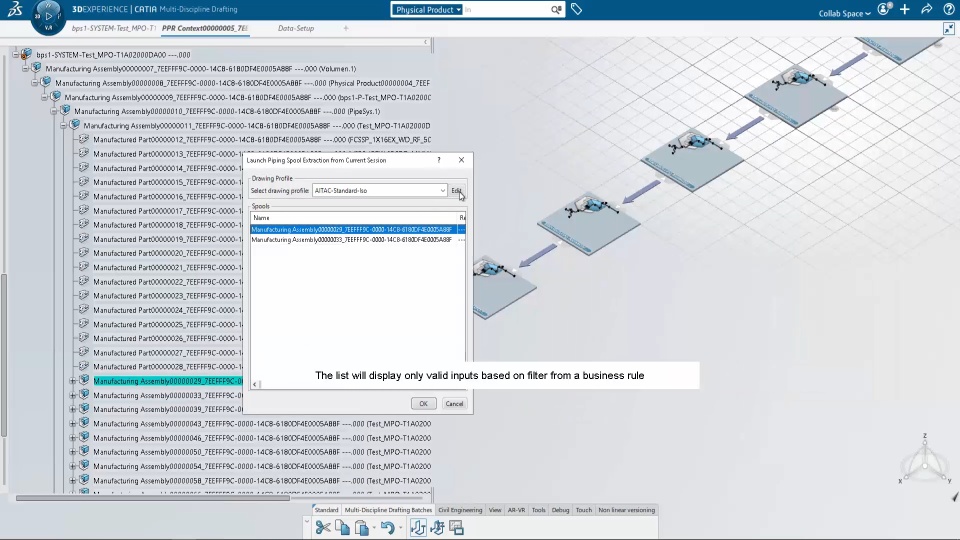
Task: Expand Manufacturing Assembly00000033 tree node
Action: click(73, 396)
